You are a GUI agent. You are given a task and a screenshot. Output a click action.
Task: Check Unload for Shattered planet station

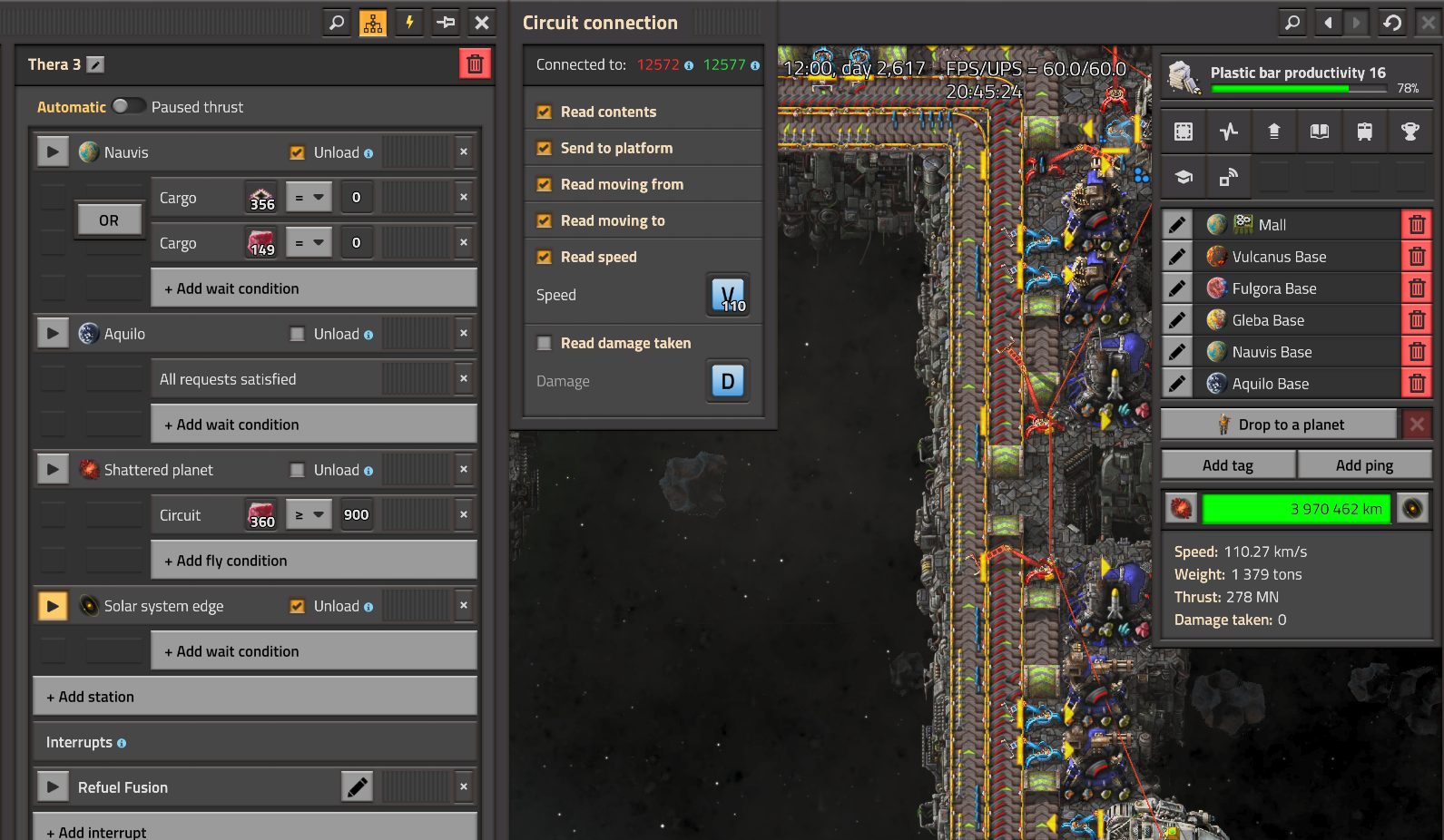coord(297,470)
